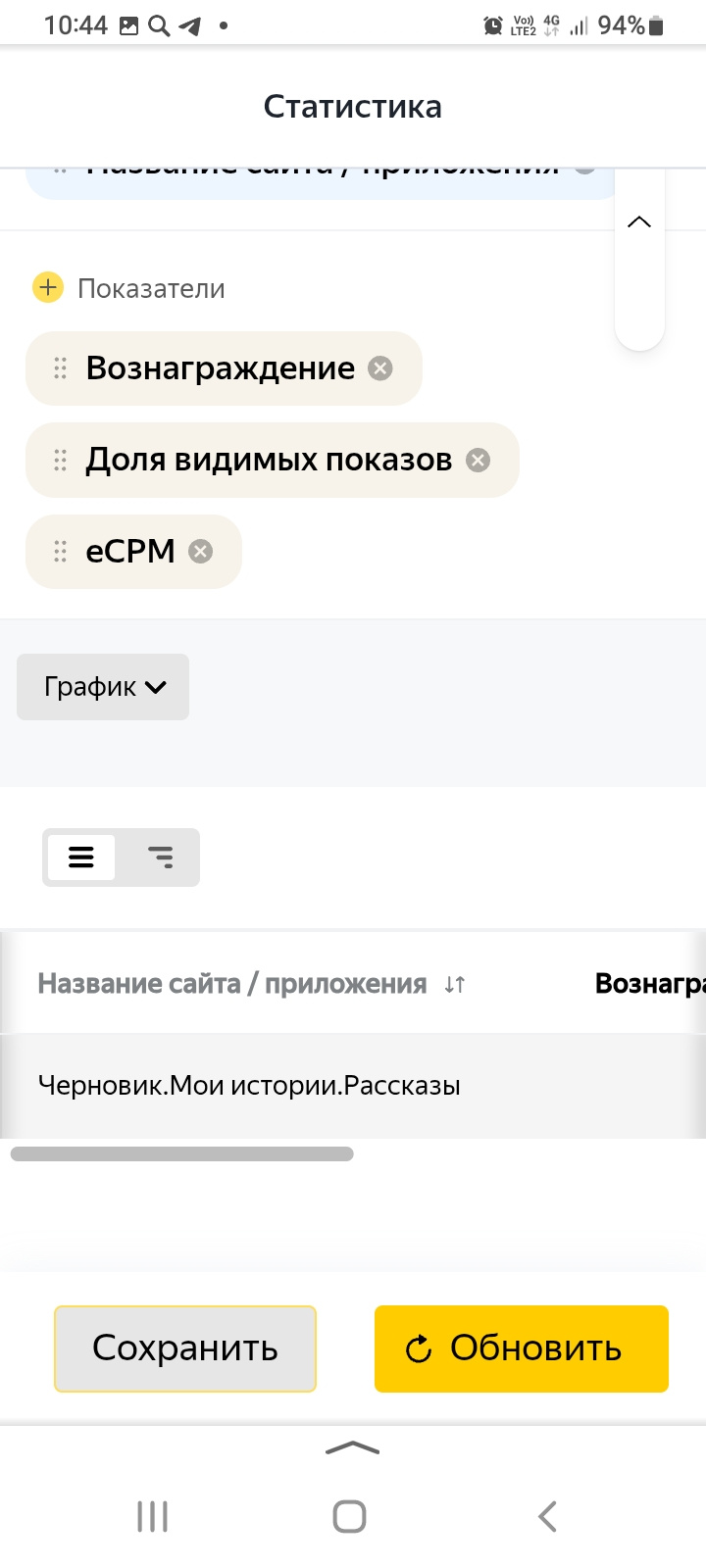Remove the eCPM metric chip
Screen dimensions: 706x1568
200,552
